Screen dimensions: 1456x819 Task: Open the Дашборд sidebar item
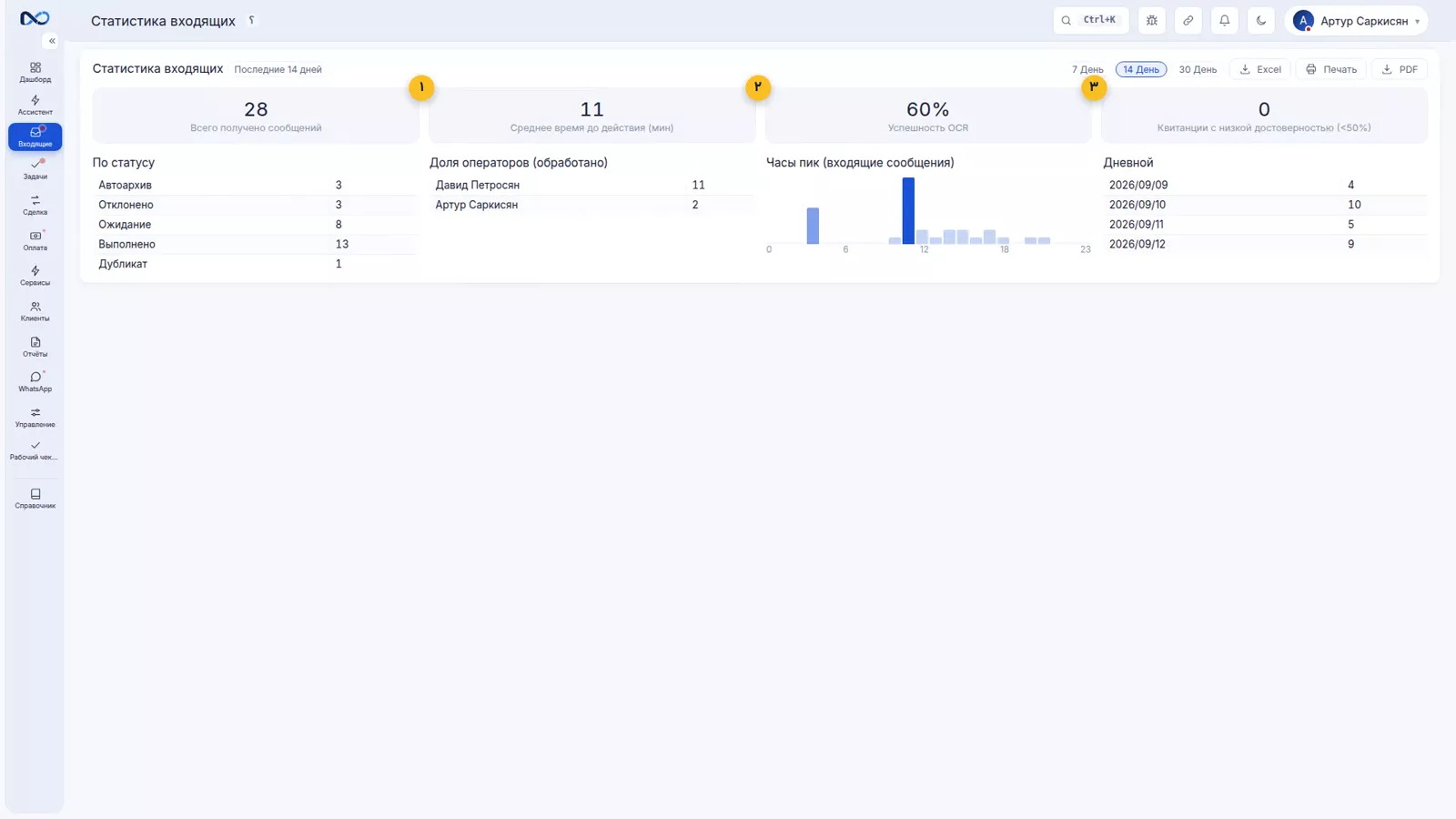(x=35, y=72)
